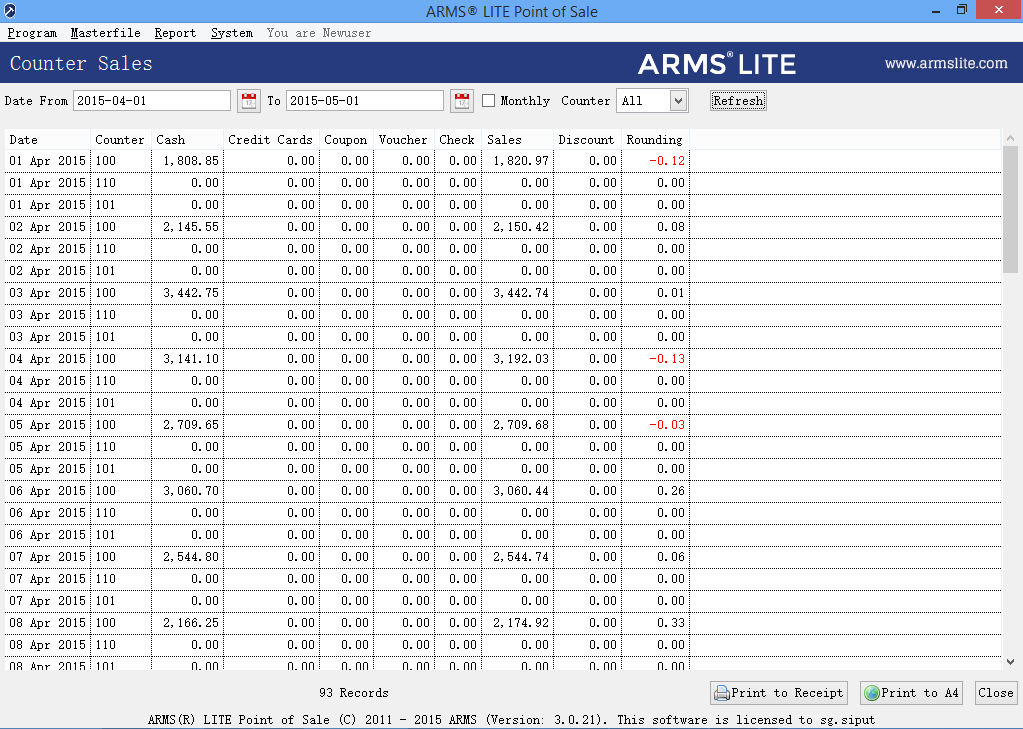
Task: Click the 93 Records status text
Action: [x=354, y=692]
